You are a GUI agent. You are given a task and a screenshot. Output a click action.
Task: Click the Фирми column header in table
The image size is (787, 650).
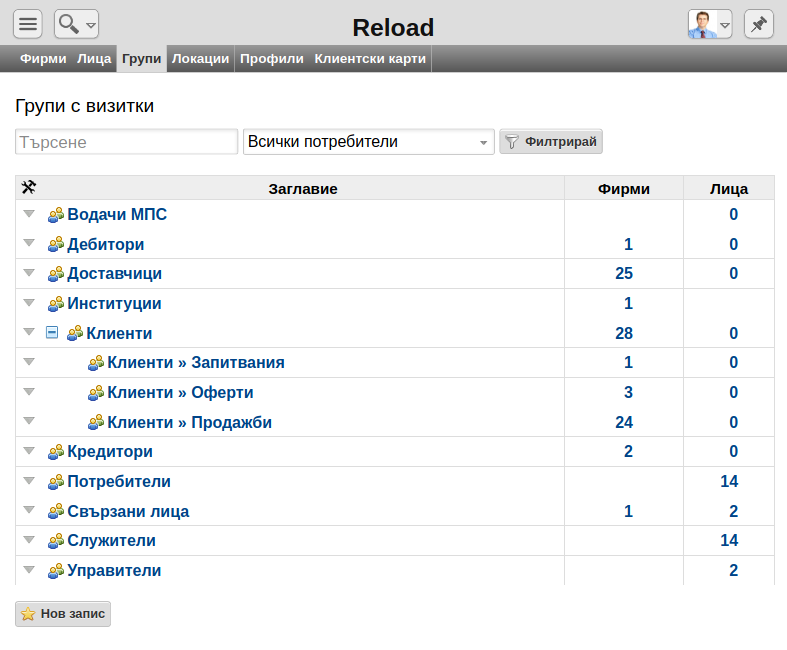pyautogui.click(x=623, y=189)
